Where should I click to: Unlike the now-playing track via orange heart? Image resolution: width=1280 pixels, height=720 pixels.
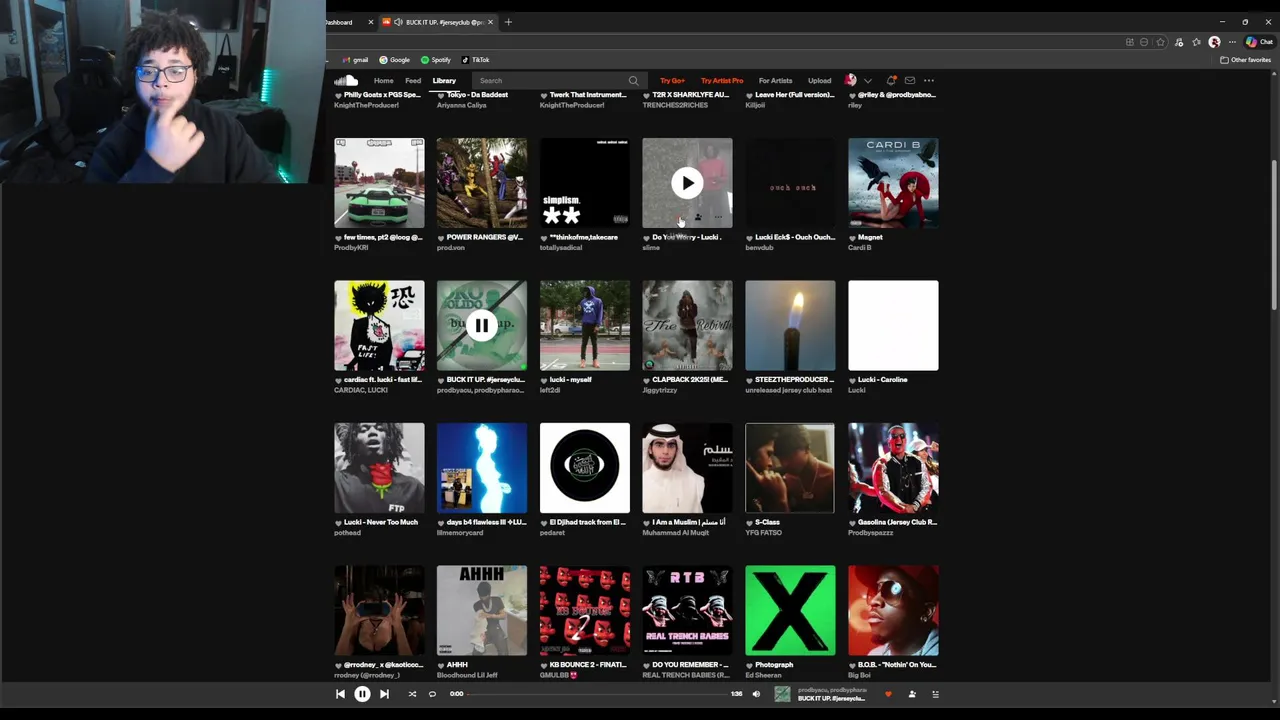click(888, 694)
